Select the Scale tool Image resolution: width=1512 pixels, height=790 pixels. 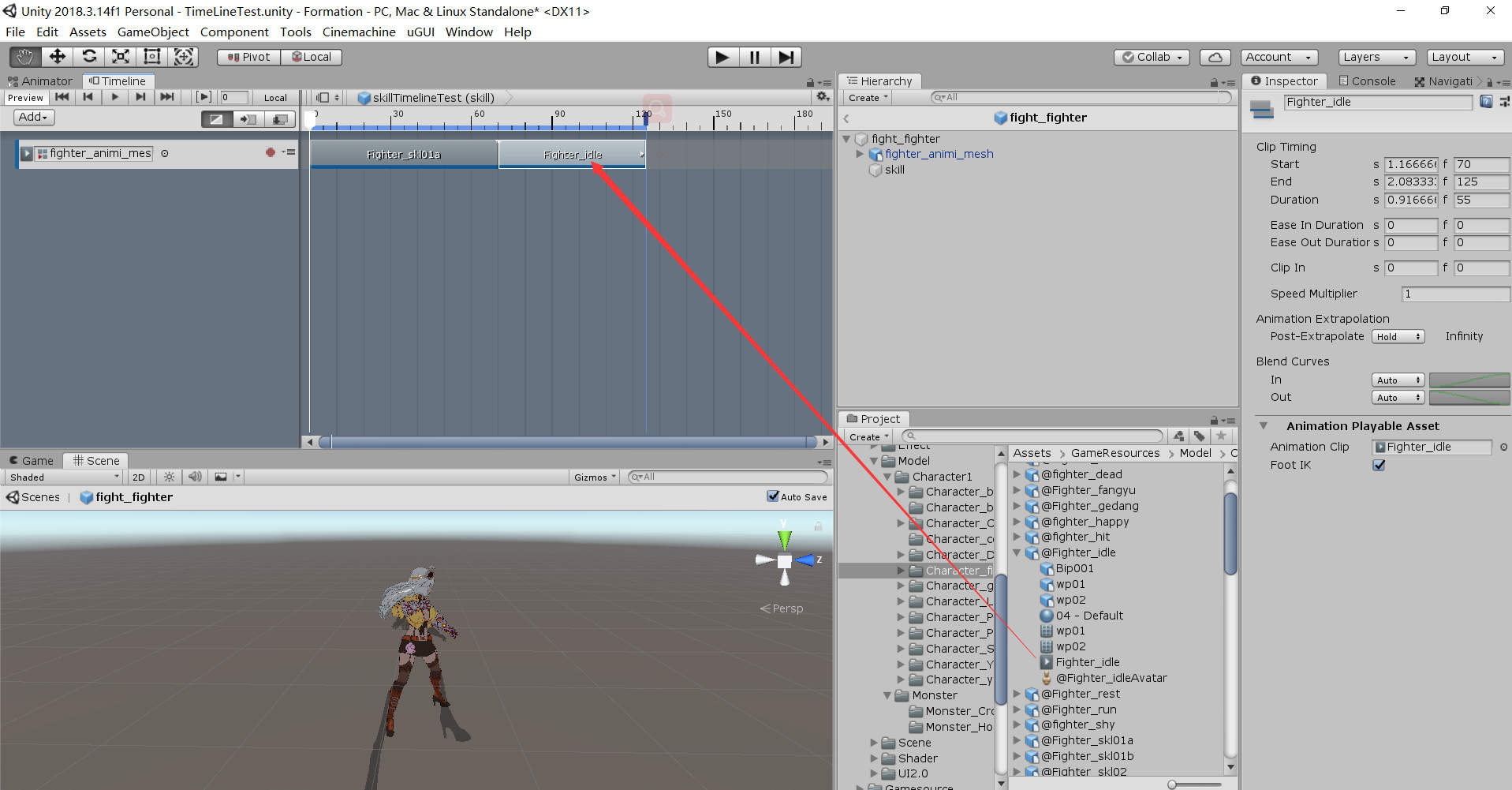120,57
